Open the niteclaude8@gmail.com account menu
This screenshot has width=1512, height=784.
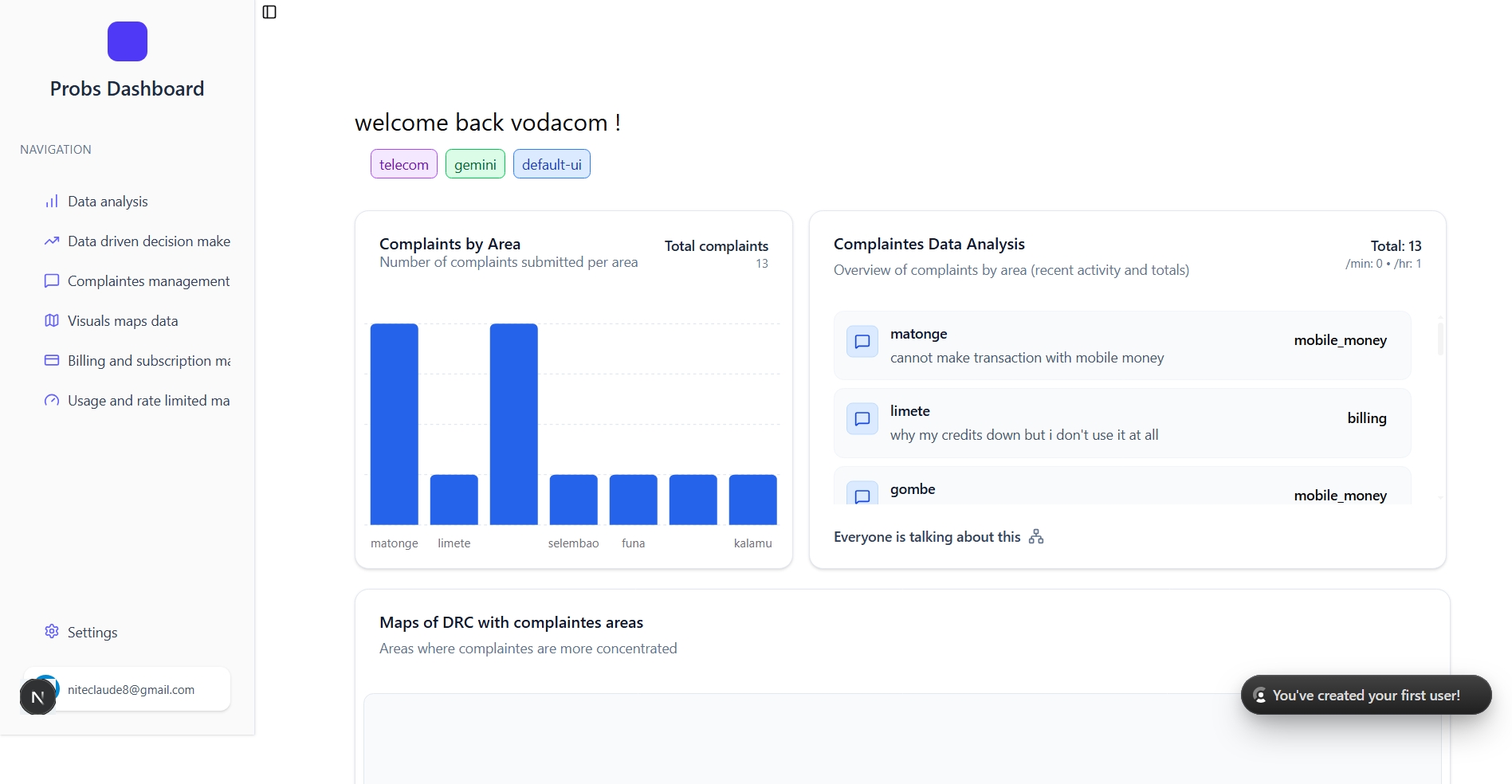(x=128, y=689)
